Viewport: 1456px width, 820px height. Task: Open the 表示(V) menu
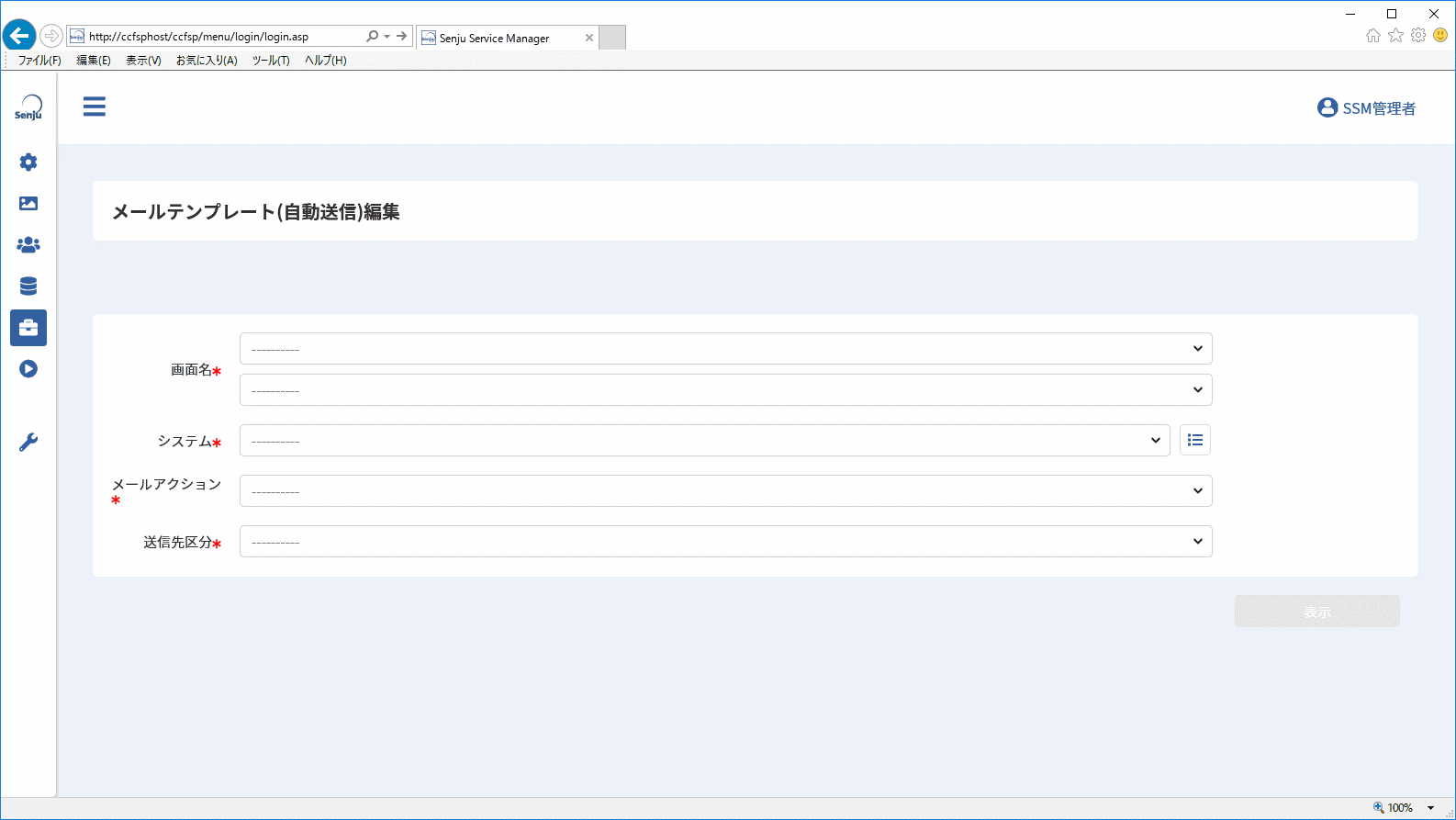[x=143, y=61]
